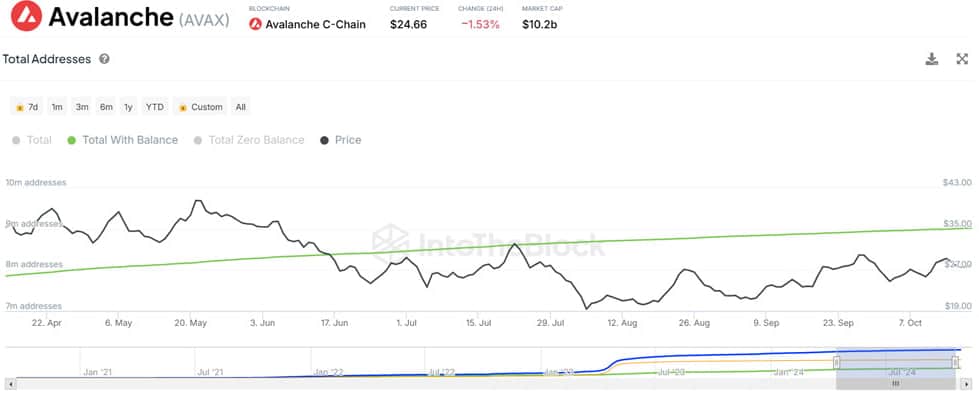This screenshot has width=979, height=401.
Task: Click the $19.00 price axis label
Action: 957,306
